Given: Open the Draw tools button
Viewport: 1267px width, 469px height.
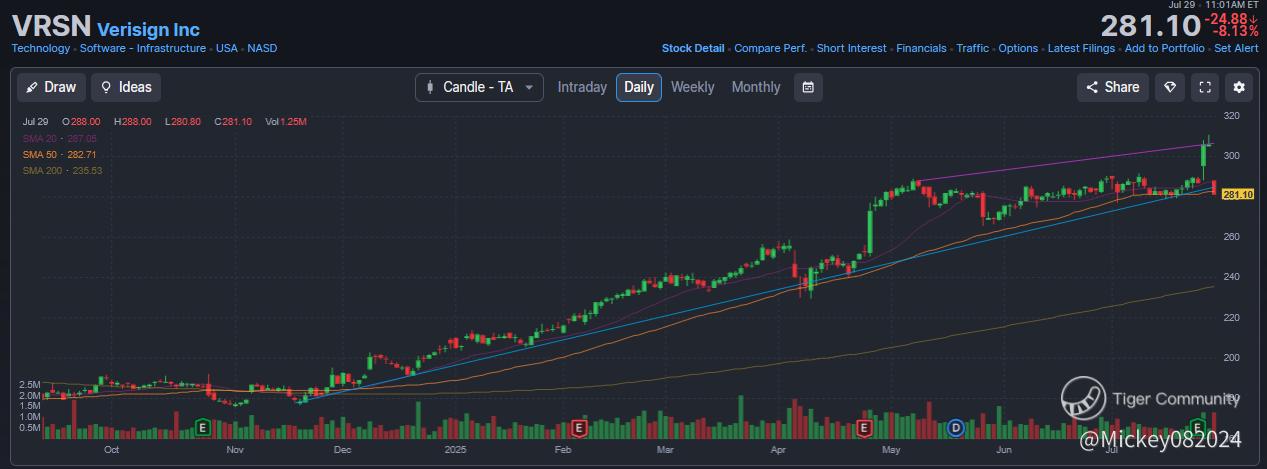Looking at the screenshot, I should coord(51,87).
